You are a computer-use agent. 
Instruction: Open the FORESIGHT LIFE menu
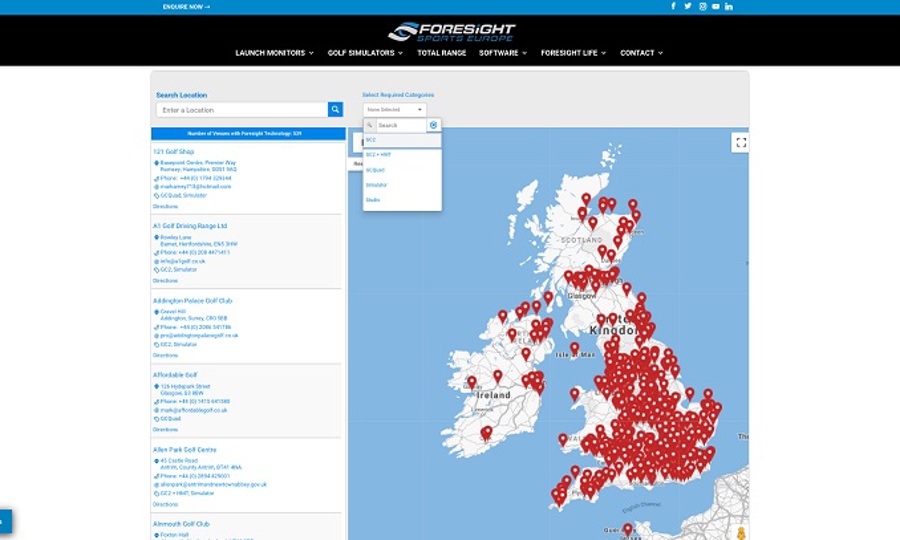(x=573, y=53)
